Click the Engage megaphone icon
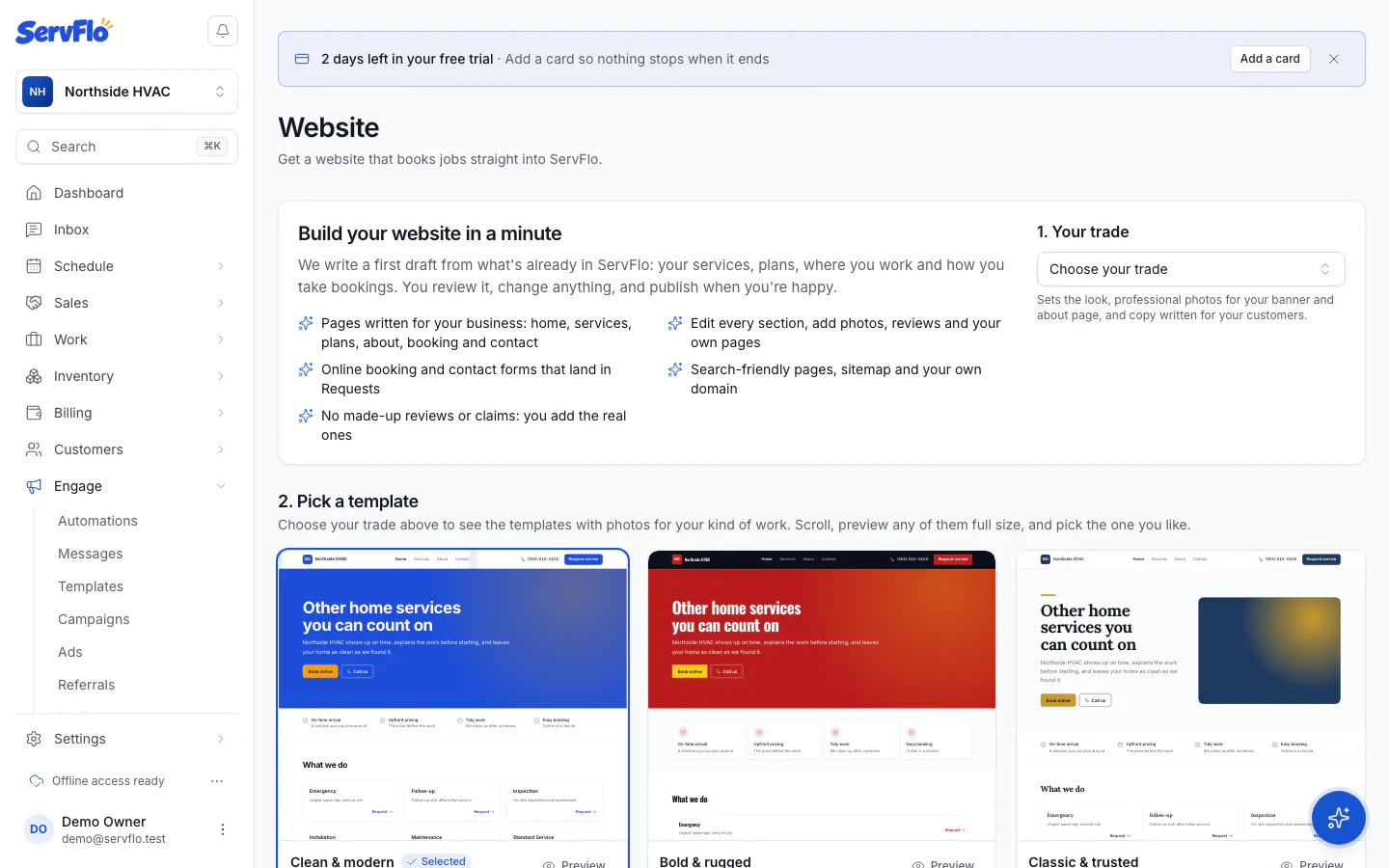 34,486
